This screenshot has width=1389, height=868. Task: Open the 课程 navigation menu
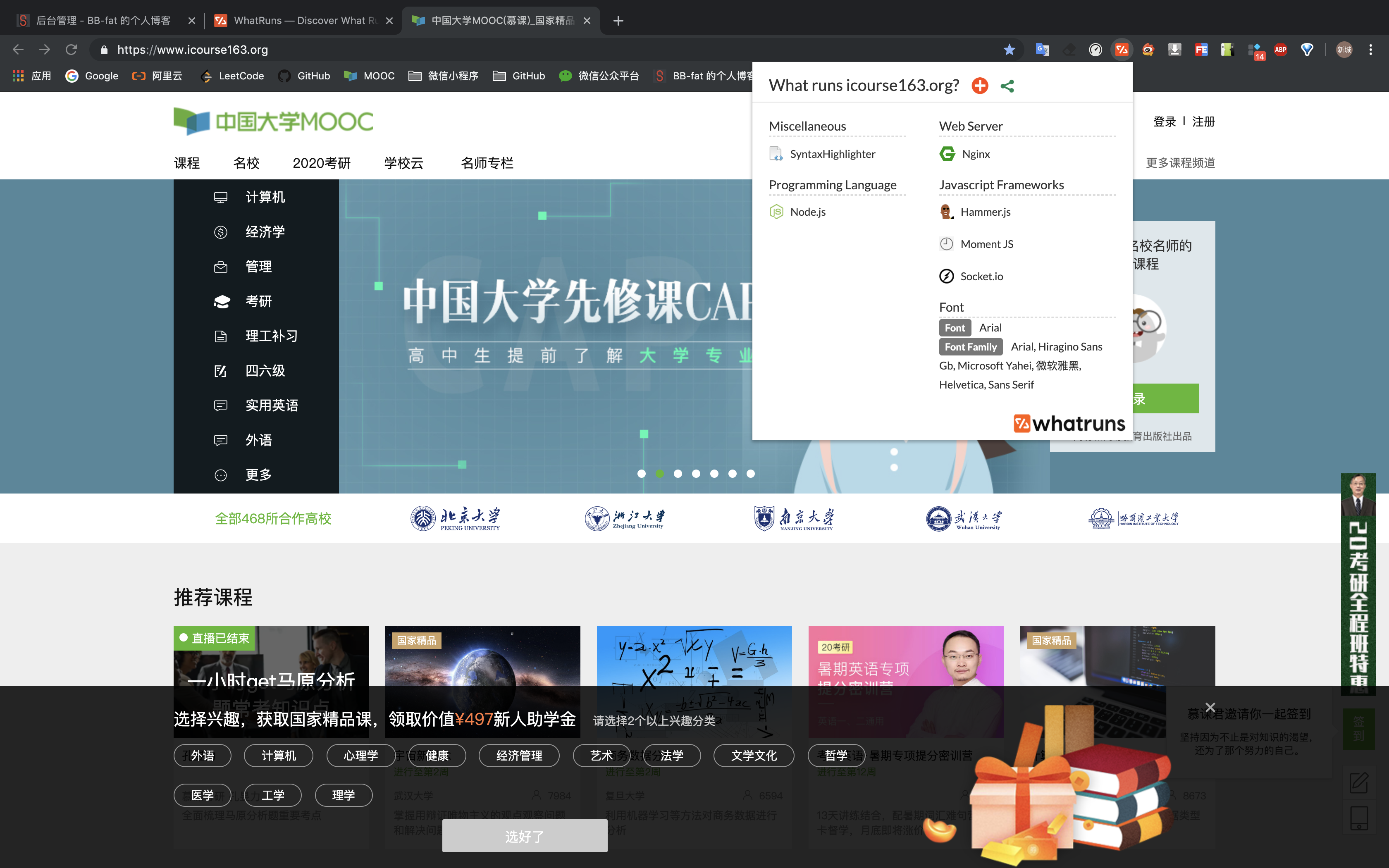pos(186,163)
